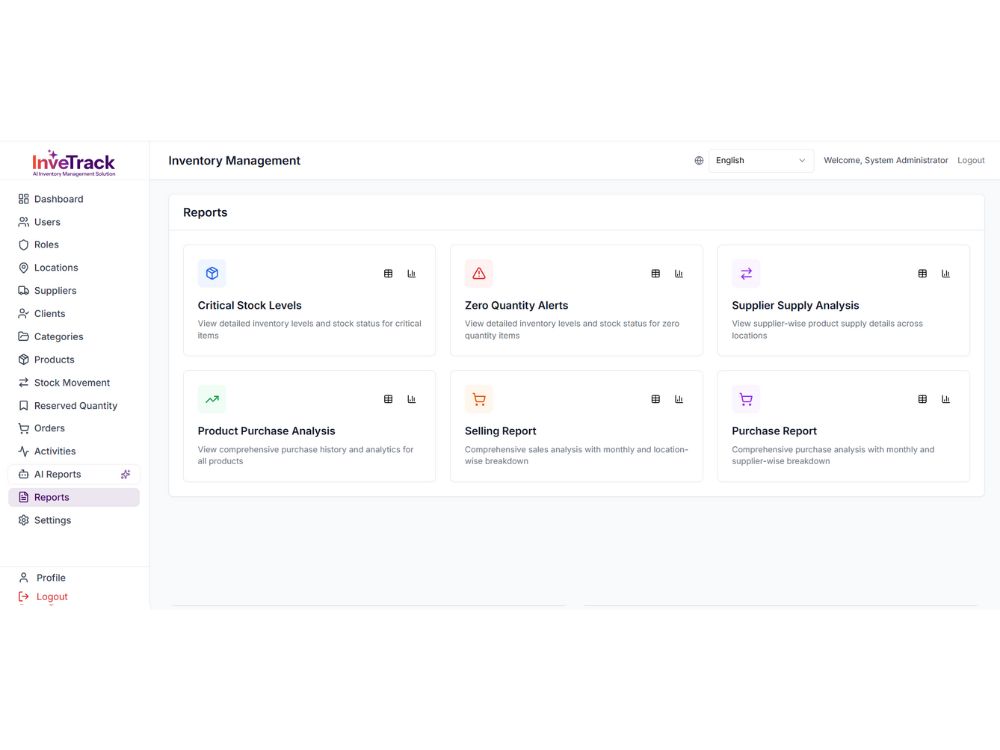The width and height of the screenshot is (1000, 750).
Task: Click the purple cart icon on Purchase Report
Action: [x=746, y=399]
